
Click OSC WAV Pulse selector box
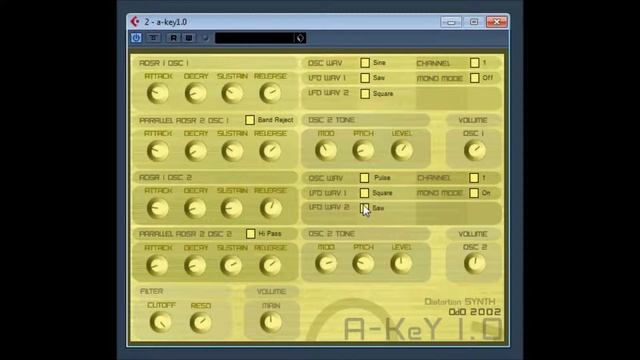tap(364, 178)
